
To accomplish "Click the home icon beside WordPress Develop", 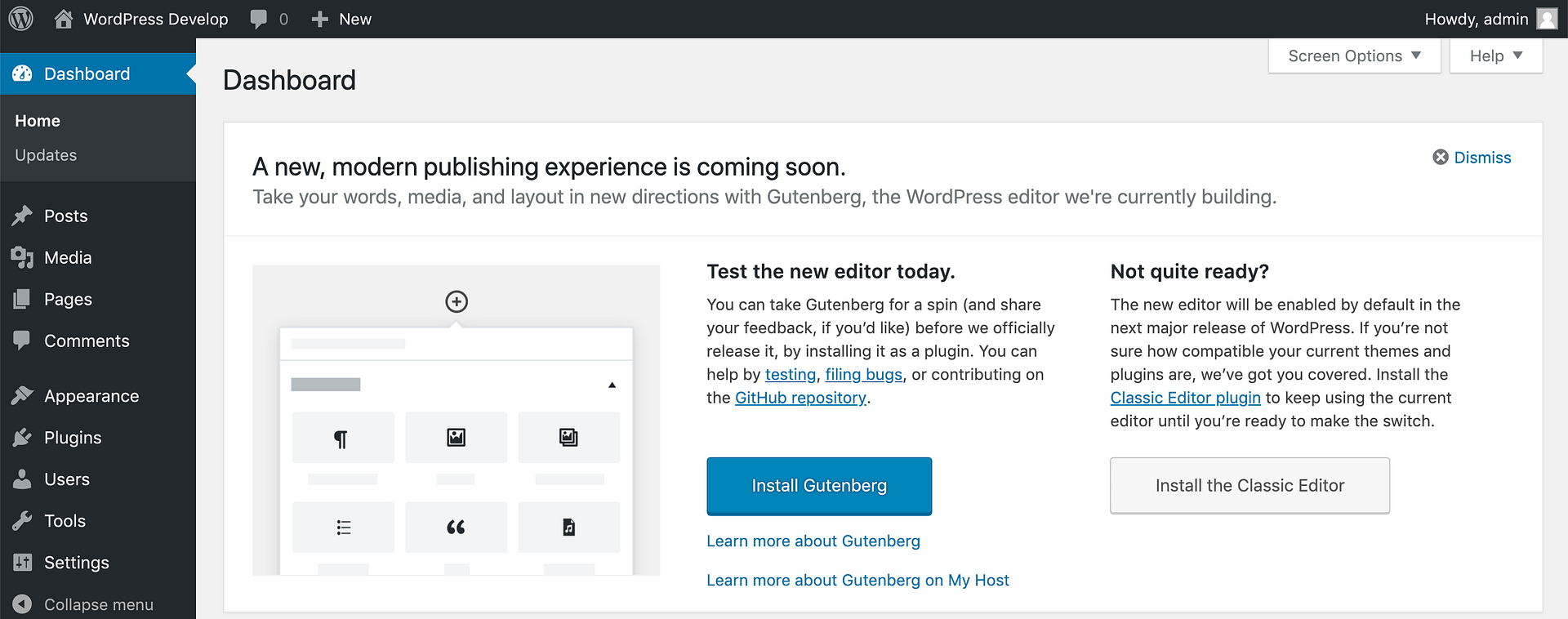I will click(x=64, y=19).
